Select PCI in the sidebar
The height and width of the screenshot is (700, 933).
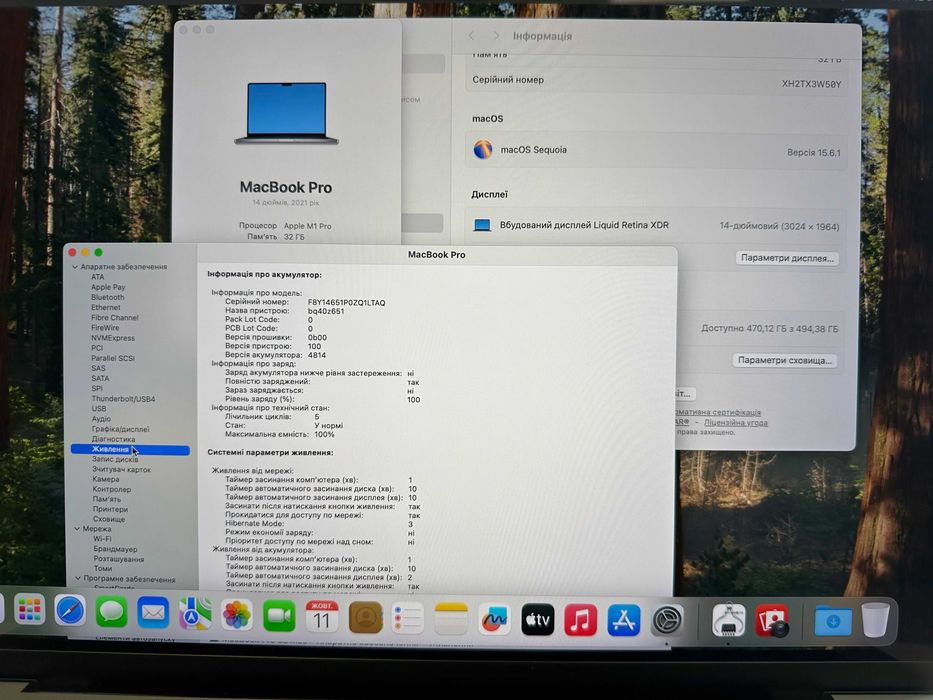click(x=97, y=348)
